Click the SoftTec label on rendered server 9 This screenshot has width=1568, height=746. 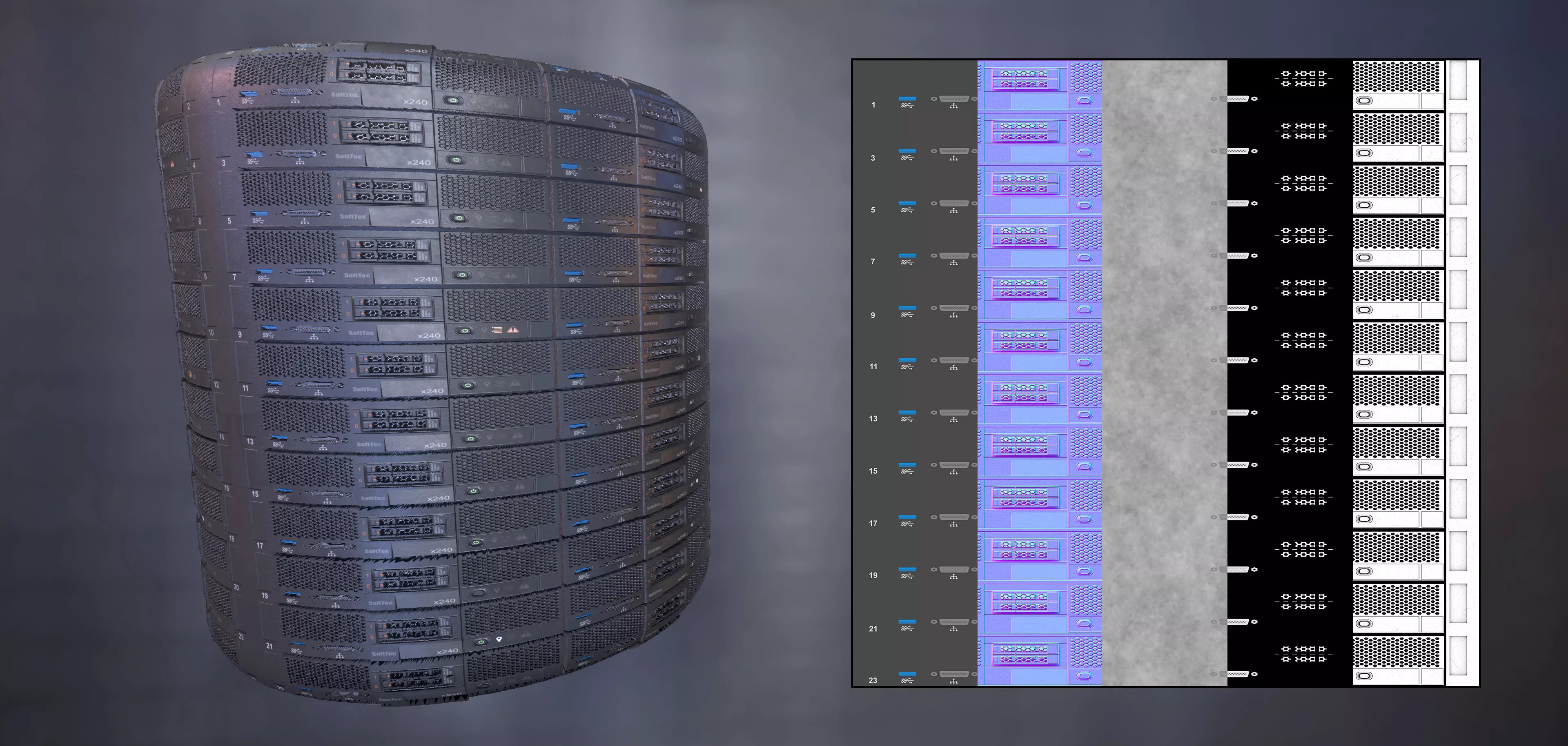tap(360, 333)
